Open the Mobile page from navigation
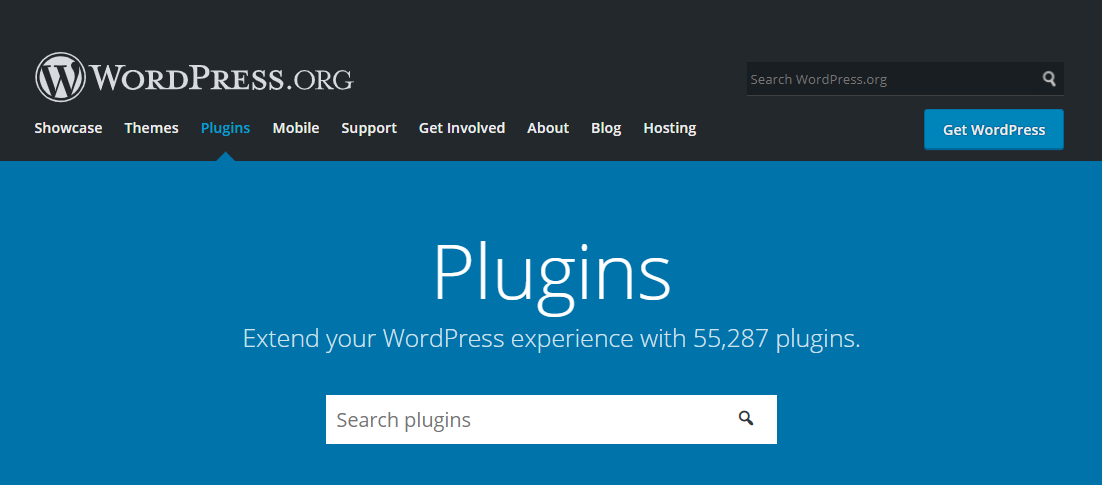Viewport: 1102px width, 485px height. click(295, 128)
